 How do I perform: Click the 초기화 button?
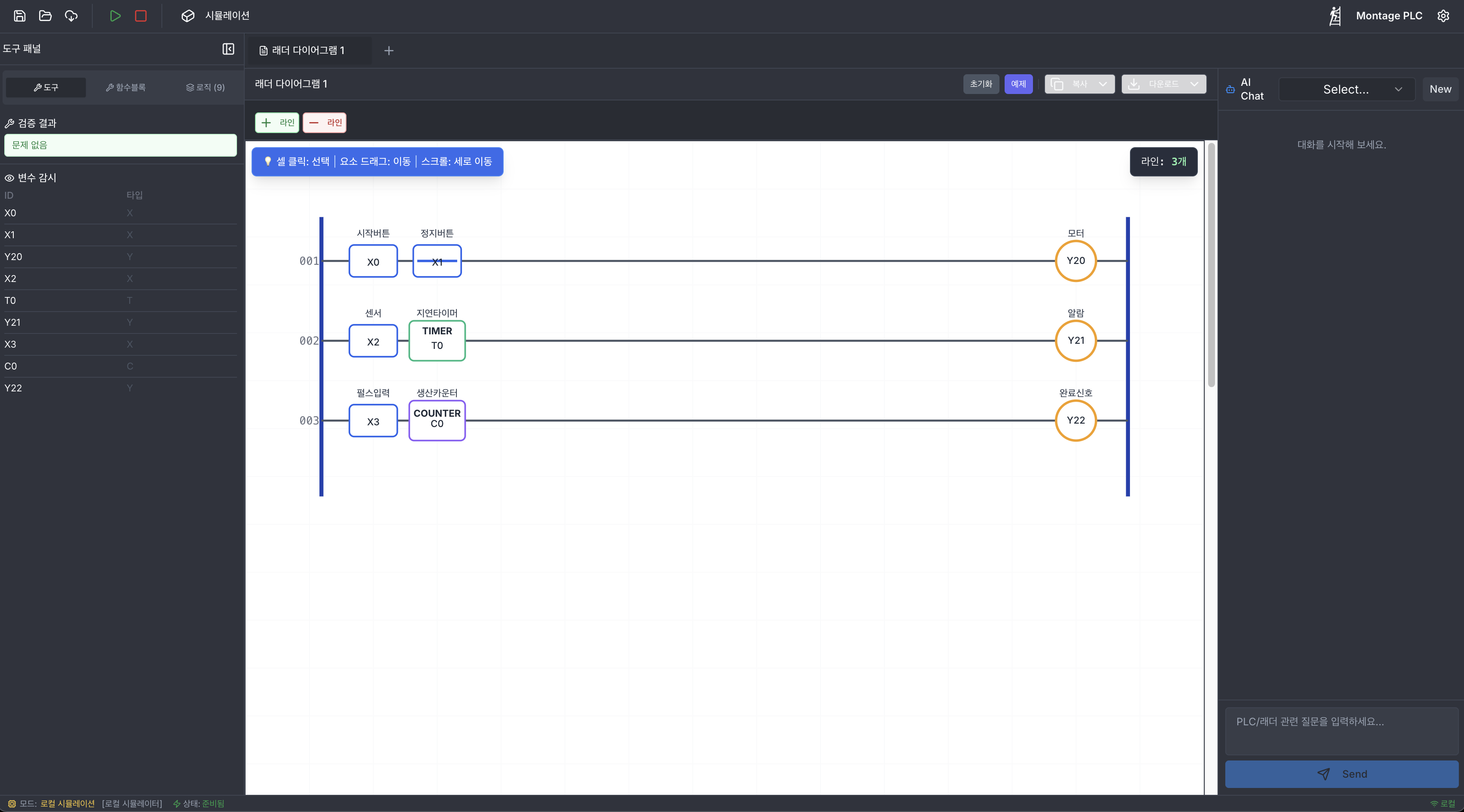pos(981,84)
